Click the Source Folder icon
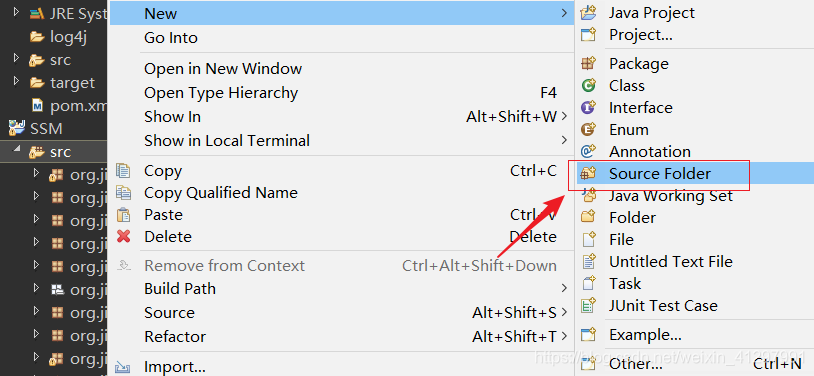814x376 pixels. (588, 173)
